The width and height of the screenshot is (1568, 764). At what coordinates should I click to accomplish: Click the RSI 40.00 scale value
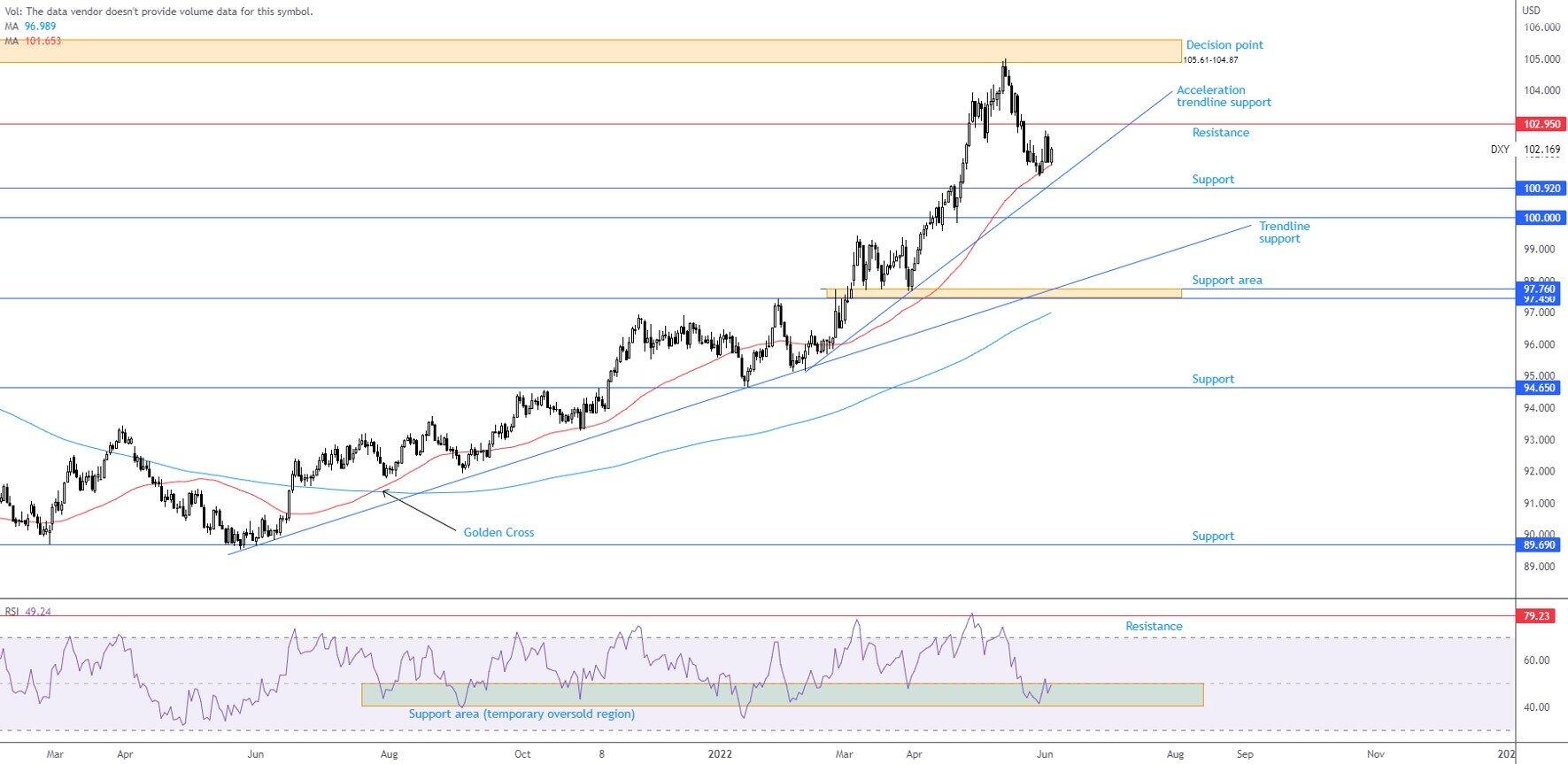(x=1536, y=707)
